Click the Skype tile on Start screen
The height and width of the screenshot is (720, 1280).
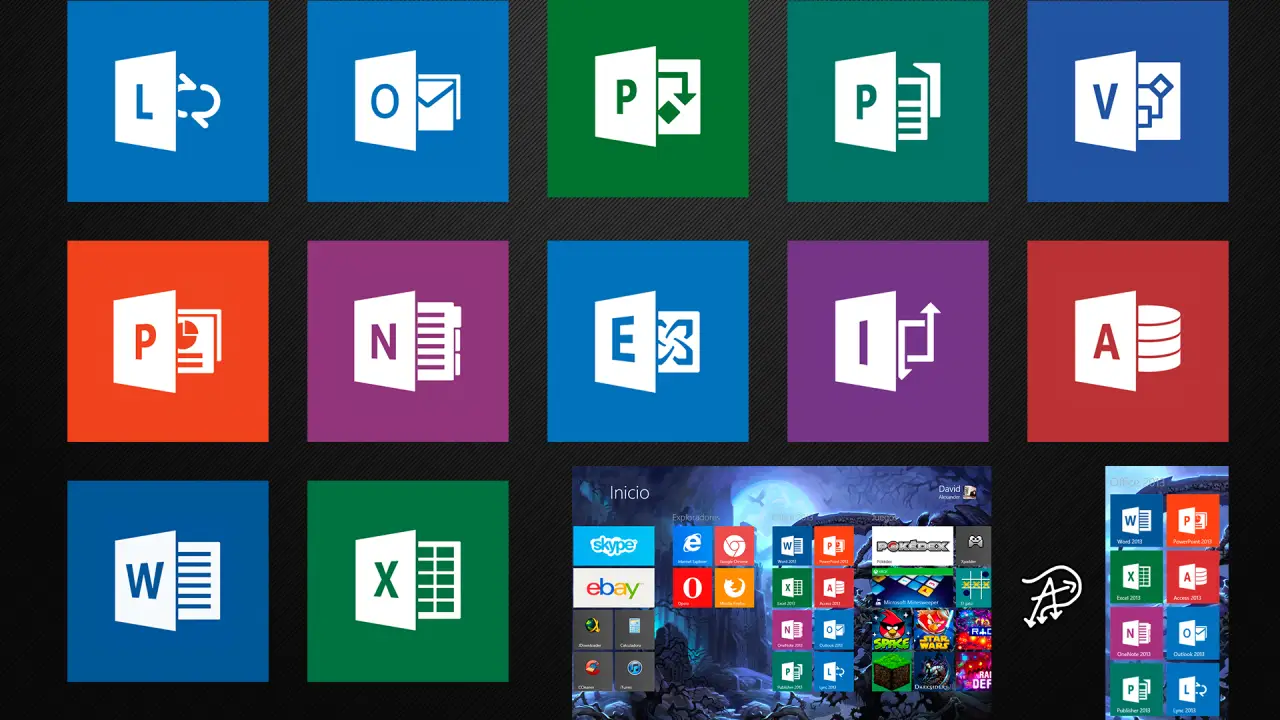point(613,546)
